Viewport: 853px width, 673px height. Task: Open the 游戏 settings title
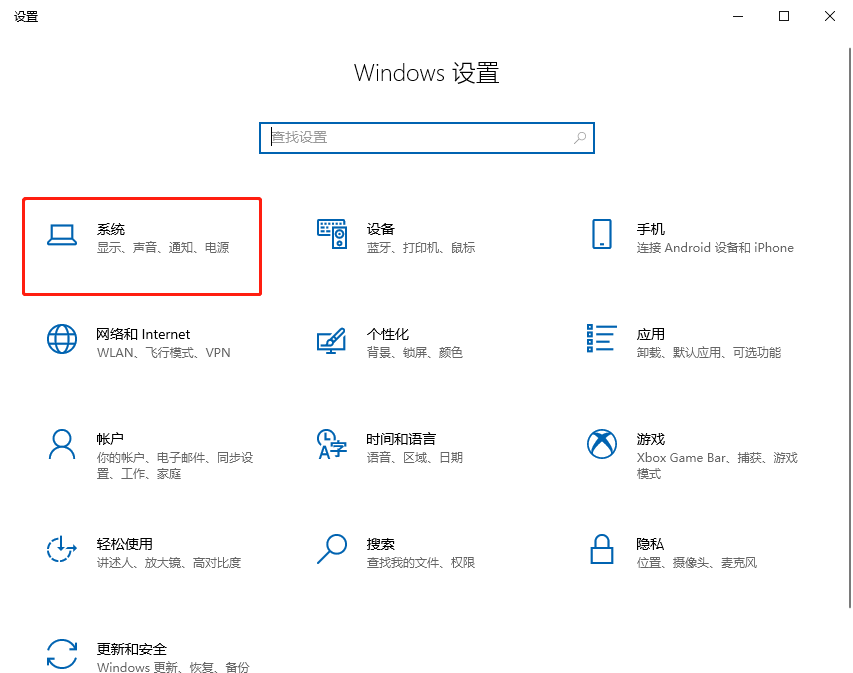click(x=651, y=439)
